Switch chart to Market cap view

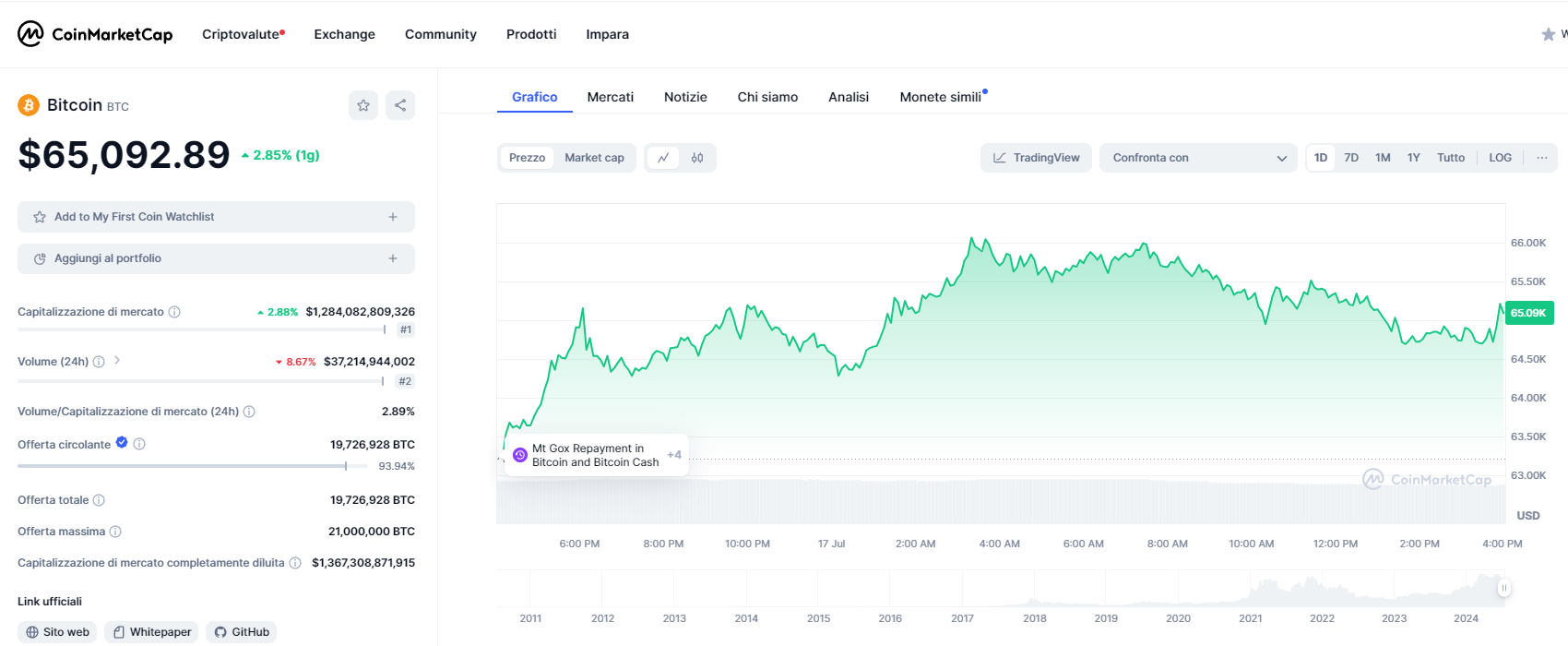coord(594,158)
